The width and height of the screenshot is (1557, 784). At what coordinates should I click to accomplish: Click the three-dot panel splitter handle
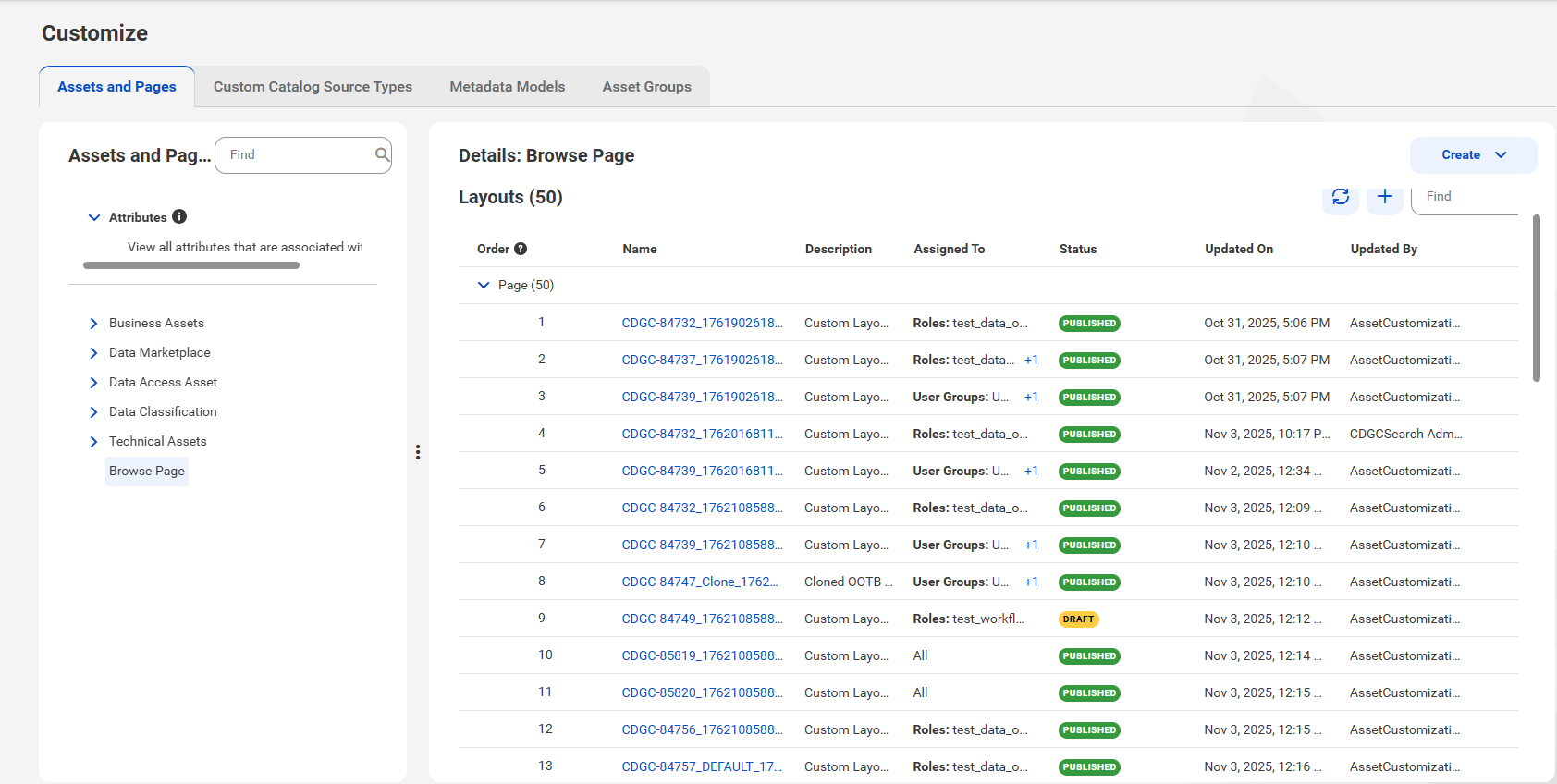pos(418,452)
